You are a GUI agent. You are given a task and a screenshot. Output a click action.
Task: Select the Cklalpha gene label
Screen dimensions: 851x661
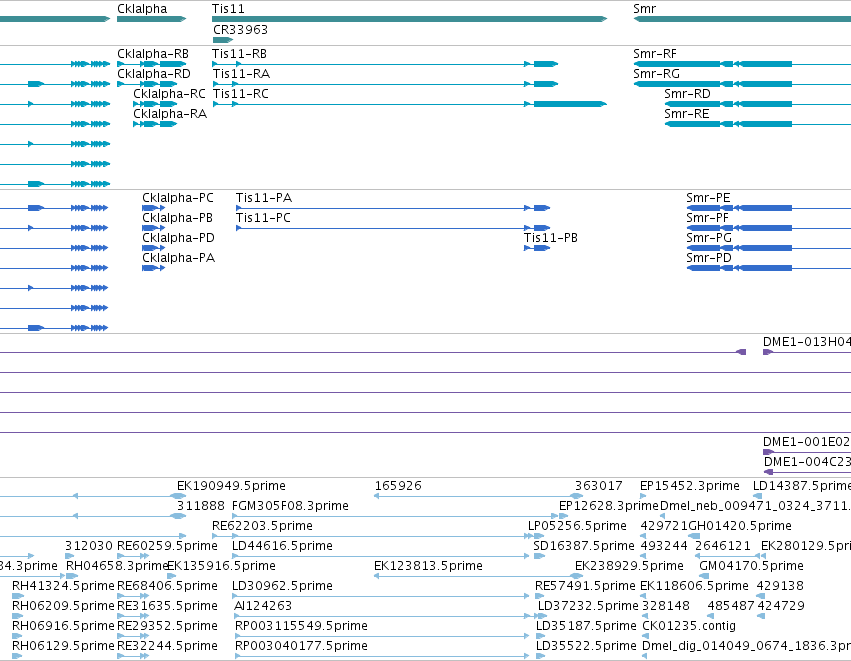tap(142, 9)
